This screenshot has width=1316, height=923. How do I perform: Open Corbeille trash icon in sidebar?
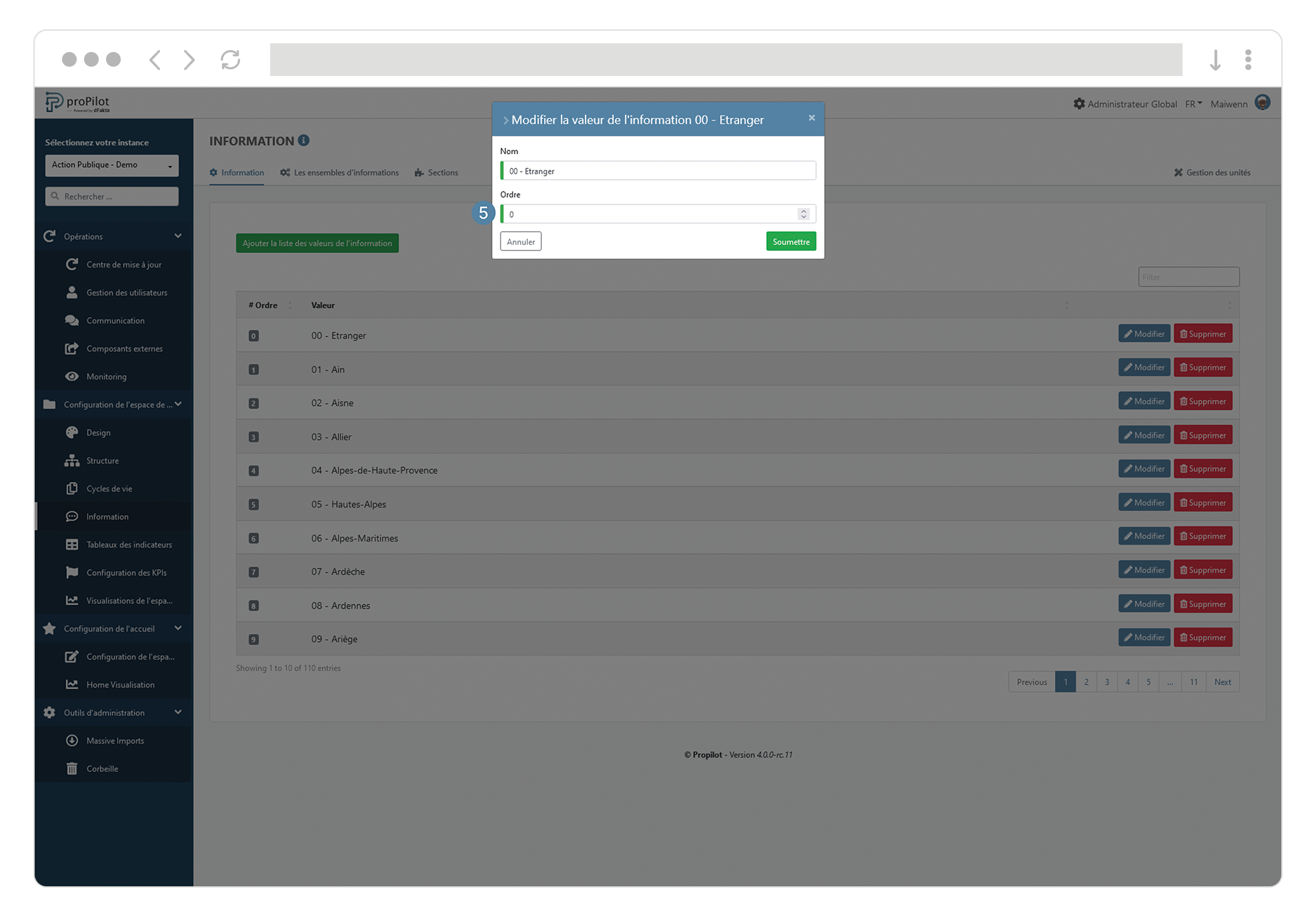pos(72,768)
